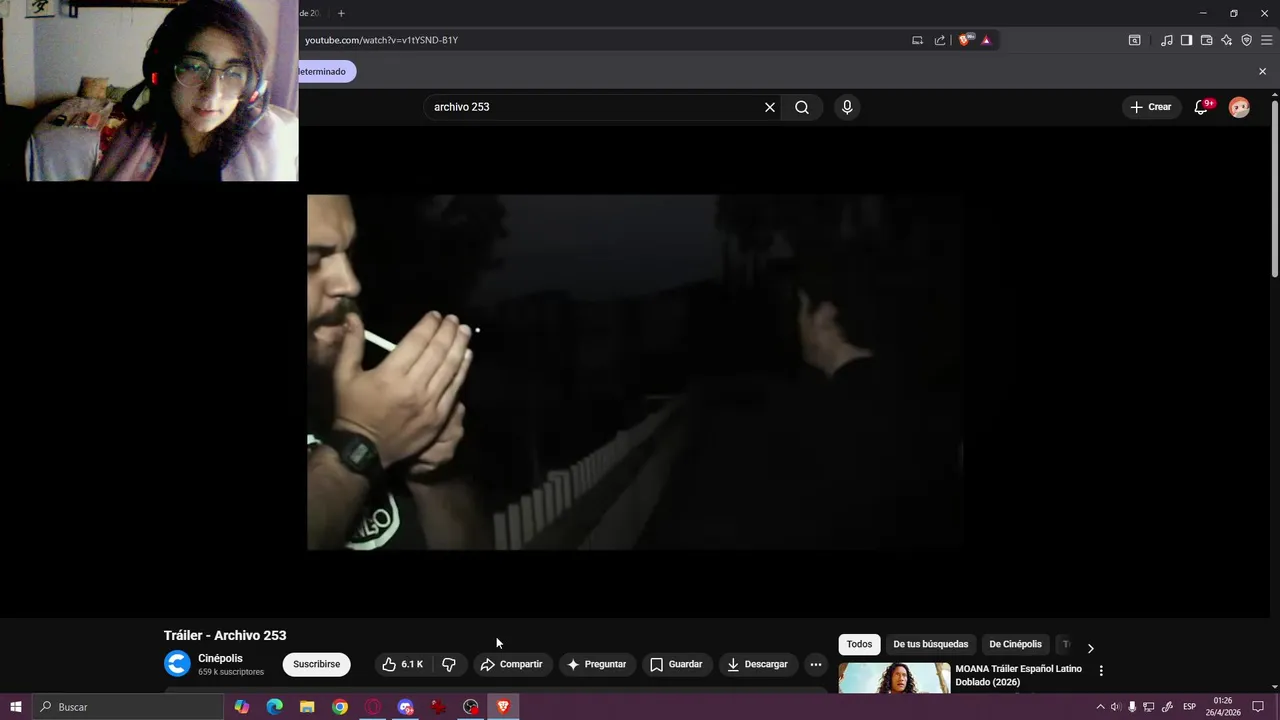Screen dimensions: 1280x720
Task: Open the YouTube notifications bell
Action: click(x=1202, y=107)
